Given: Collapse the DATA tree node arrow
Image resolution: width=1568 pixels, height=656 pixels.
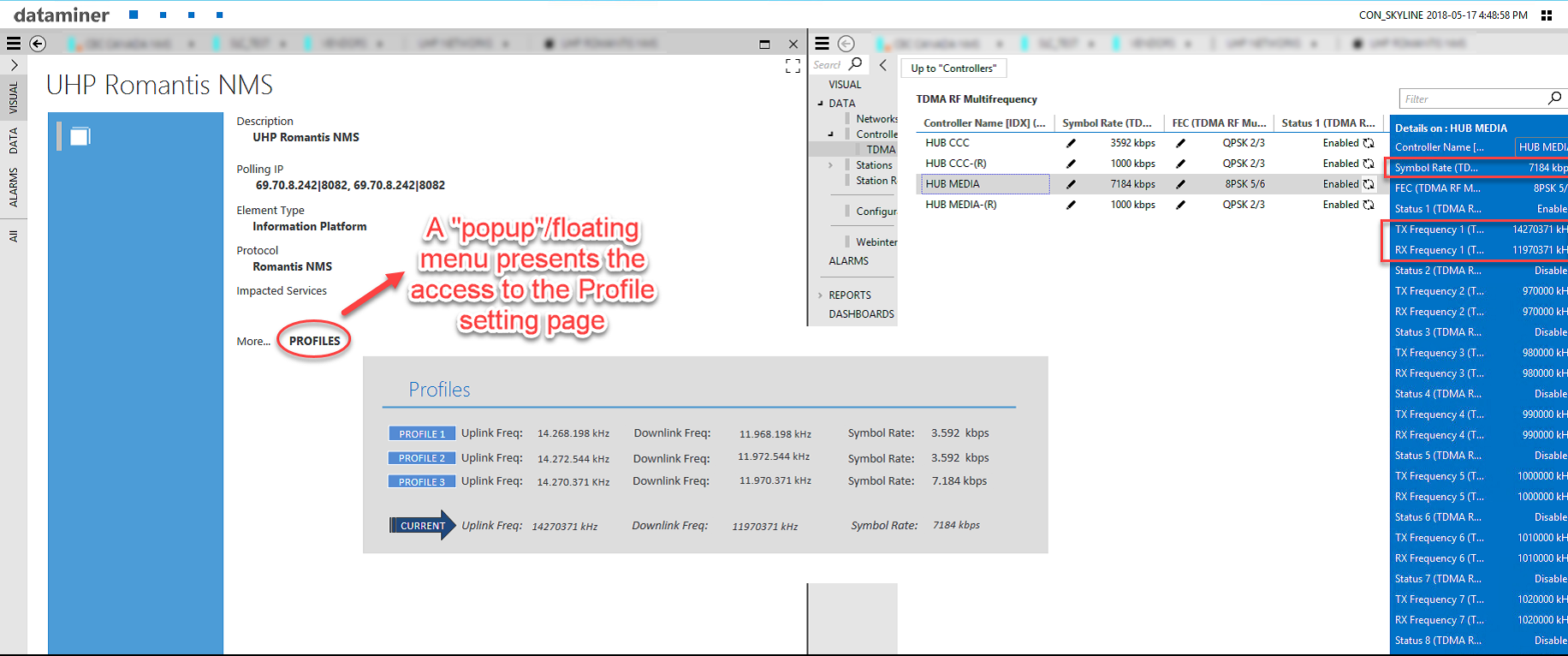Looking at the screenshot, I should tap(821, 104).
